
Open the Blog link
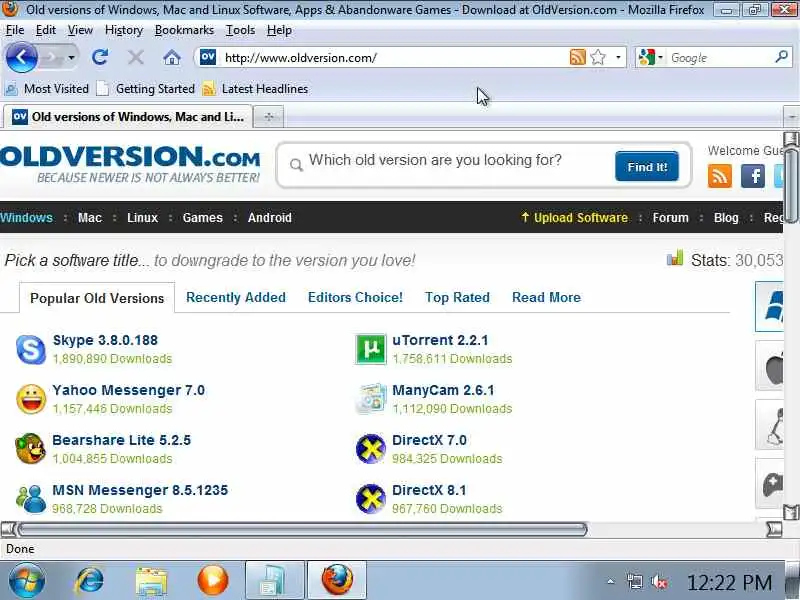click(x=726, y=218)
